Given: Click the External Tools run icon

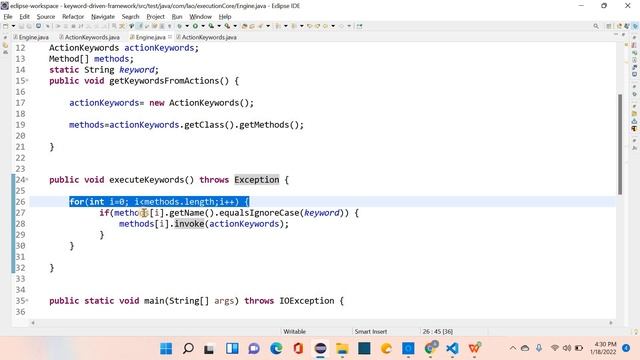Looking at the screenshot, I should pyautogui.click(x=227, y=26).
